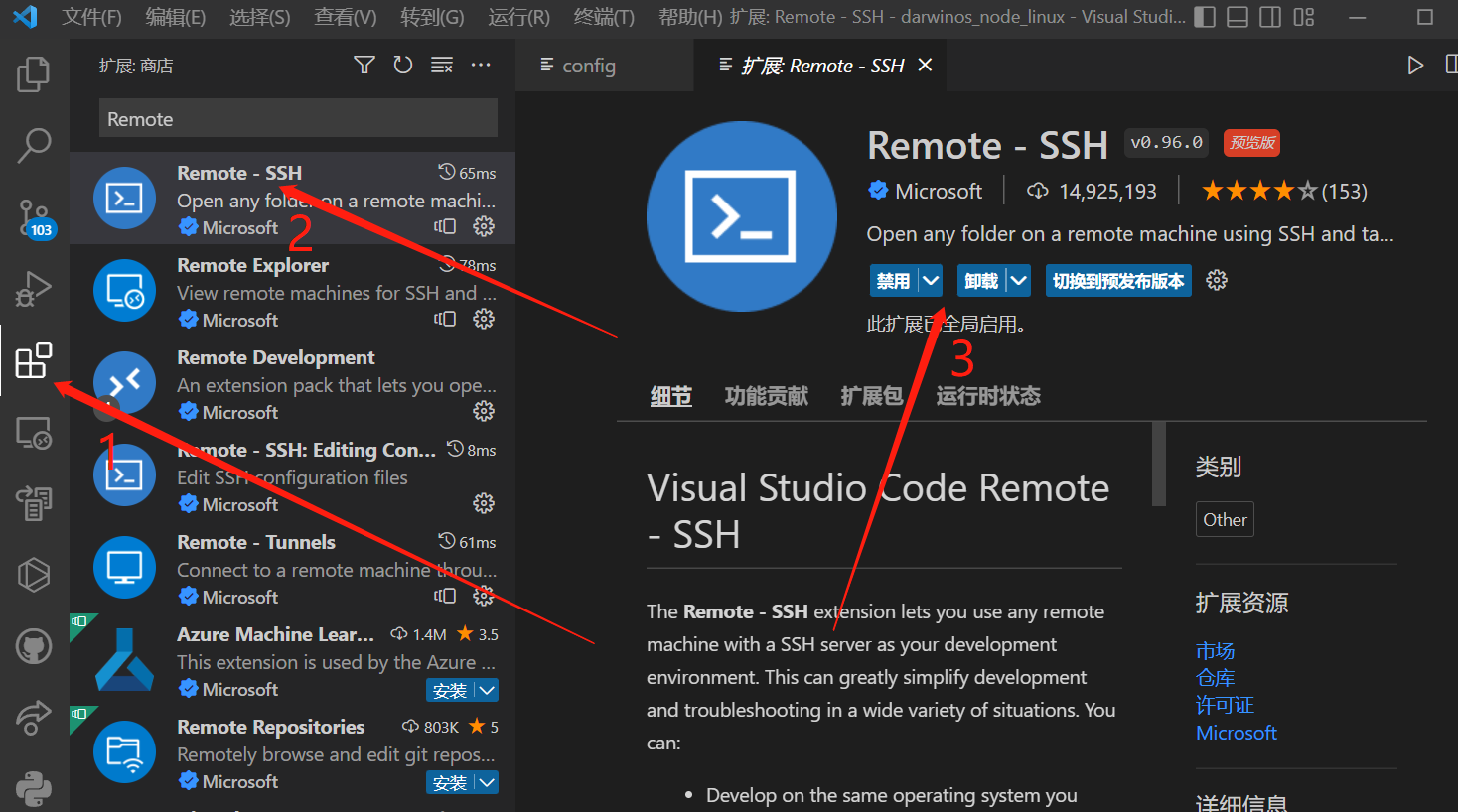Click 切换到预发布版本 button
Image resolution: width=1458 pixels, height=812 pixels.
(x=1118, y=281)
